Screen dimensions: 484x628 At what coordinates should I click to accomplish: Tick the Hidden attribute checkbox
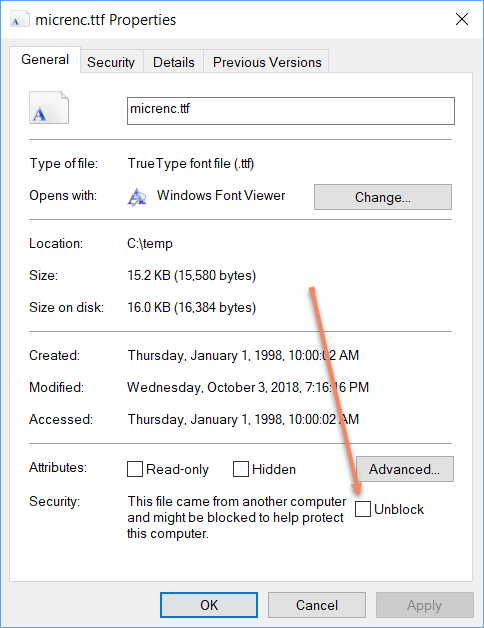pos(241,469)
